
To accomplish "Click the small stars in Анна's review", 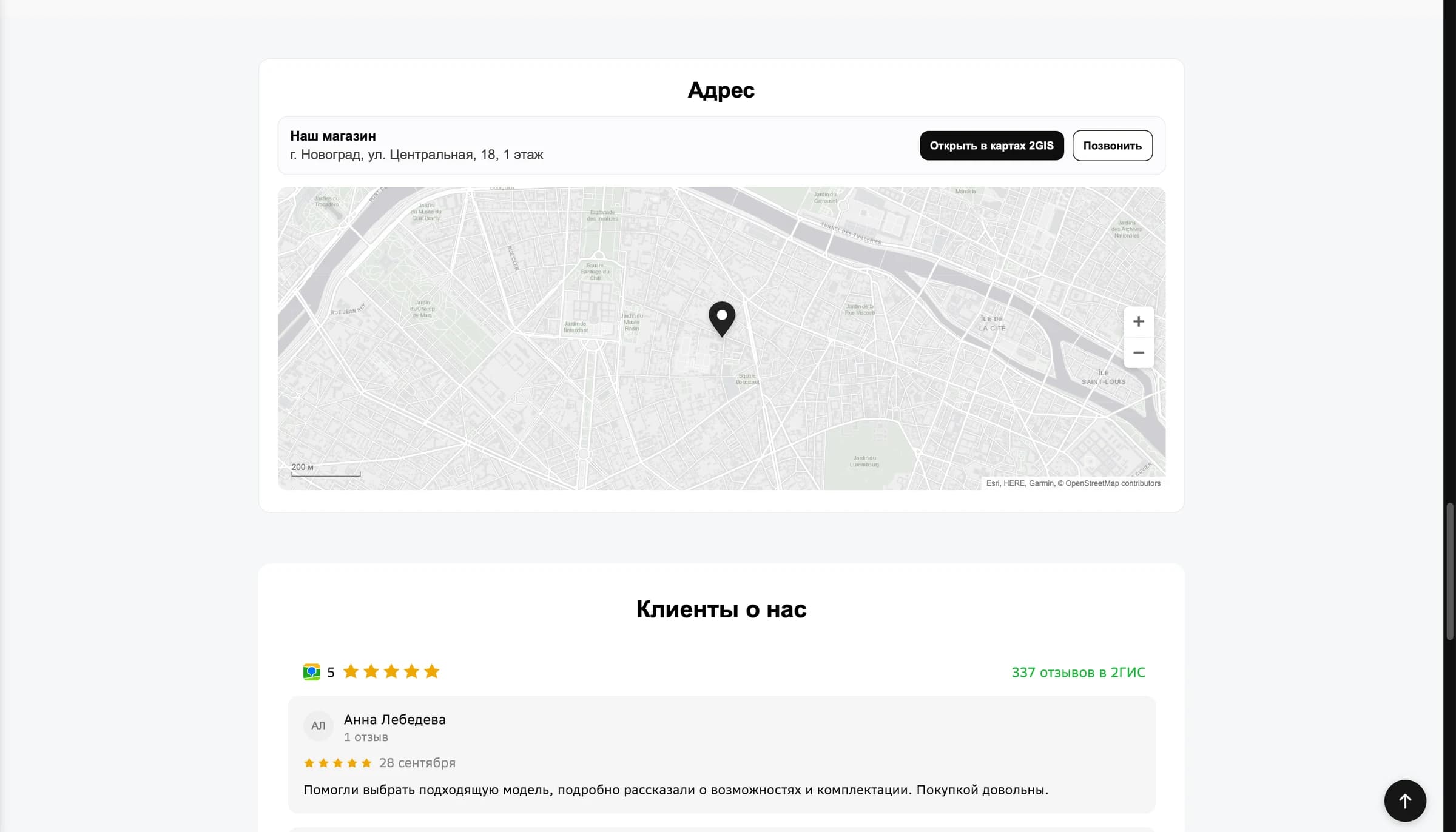I will tap(337, 763).
